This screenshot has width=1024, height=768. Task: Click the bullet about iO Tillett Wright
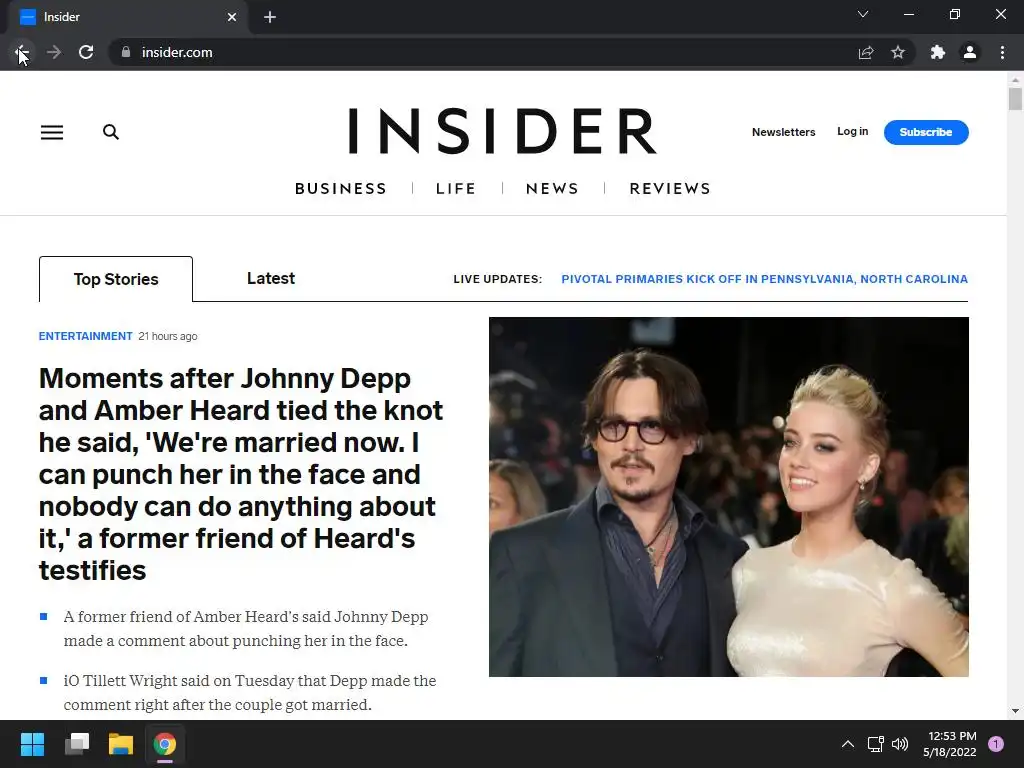[249, 692]
